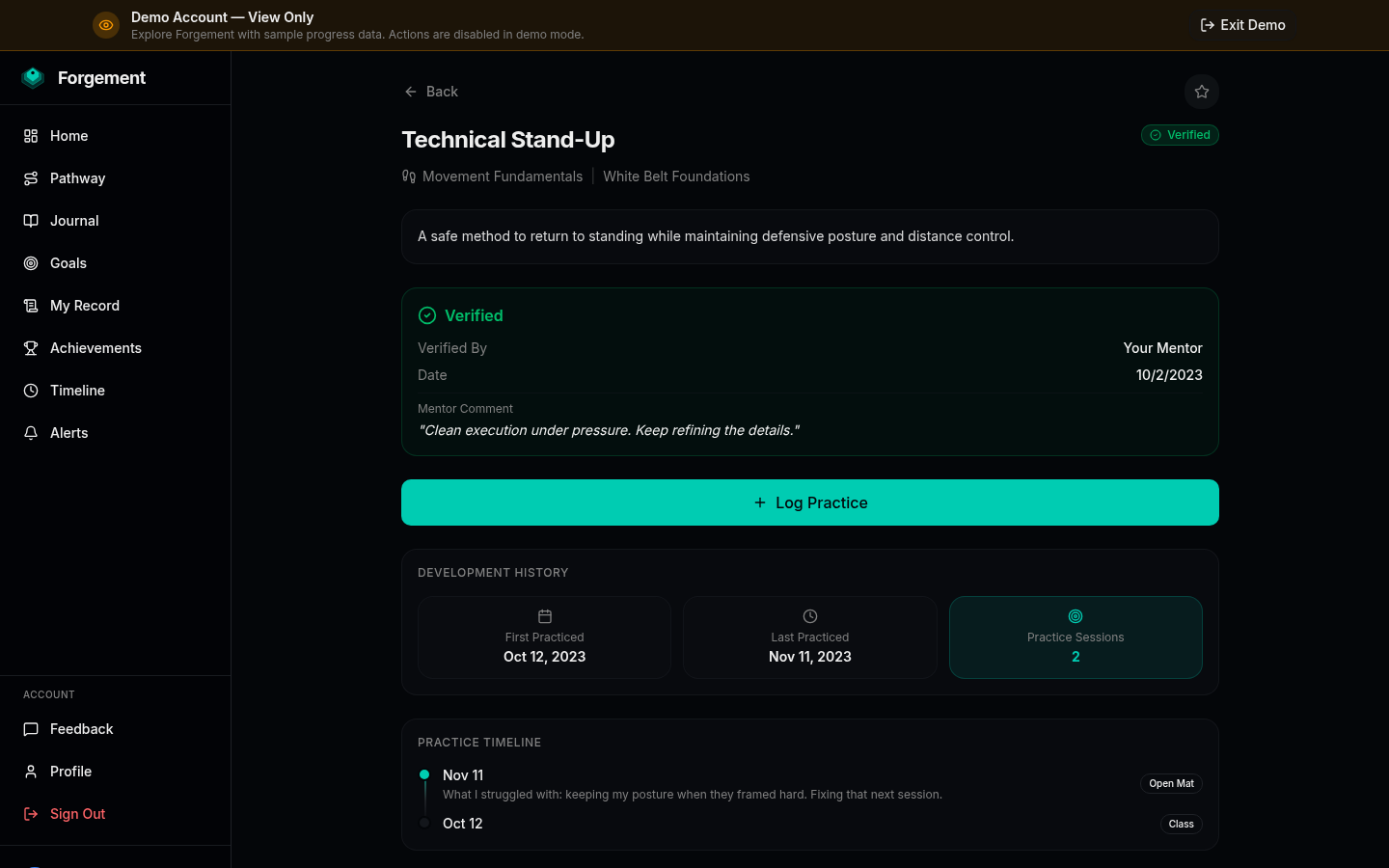Select the First Practiced card

(x=545, y=637)
